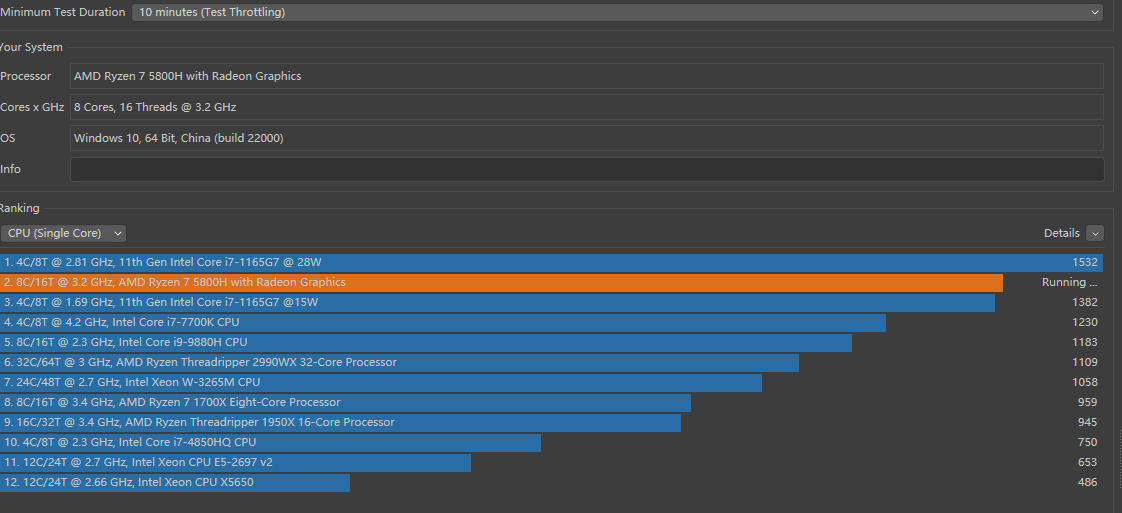Viewport: 1122px width, 513px height.
Task: Click the score value 486
Action: pos(1088,483)
